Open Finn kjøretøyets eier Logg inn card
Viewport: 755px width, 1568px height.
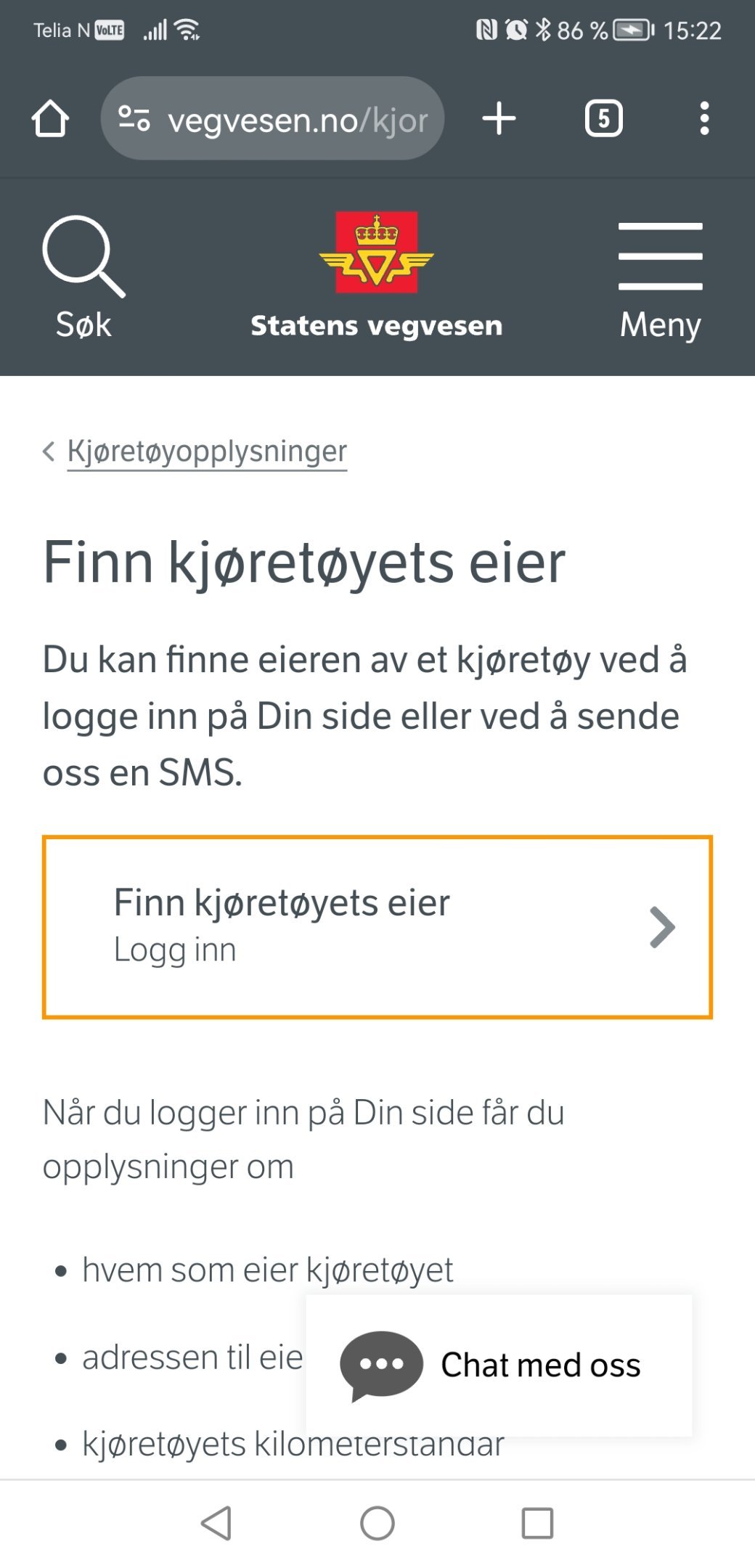[x=377, y=927]
